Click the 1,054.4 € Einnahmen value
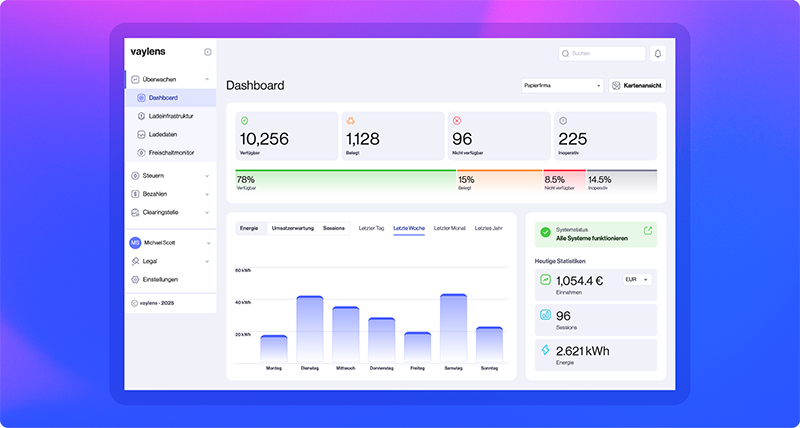This screenshot has width=800, height=428. click(x=580, y=281)
